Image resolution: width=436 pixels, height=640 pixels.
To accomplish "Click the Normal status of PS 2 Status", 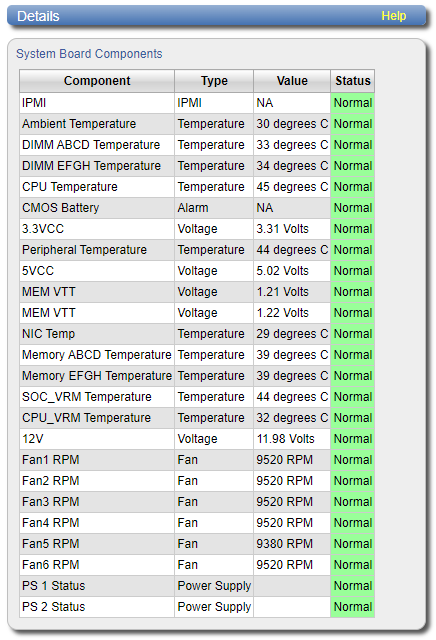I will 353,607.
